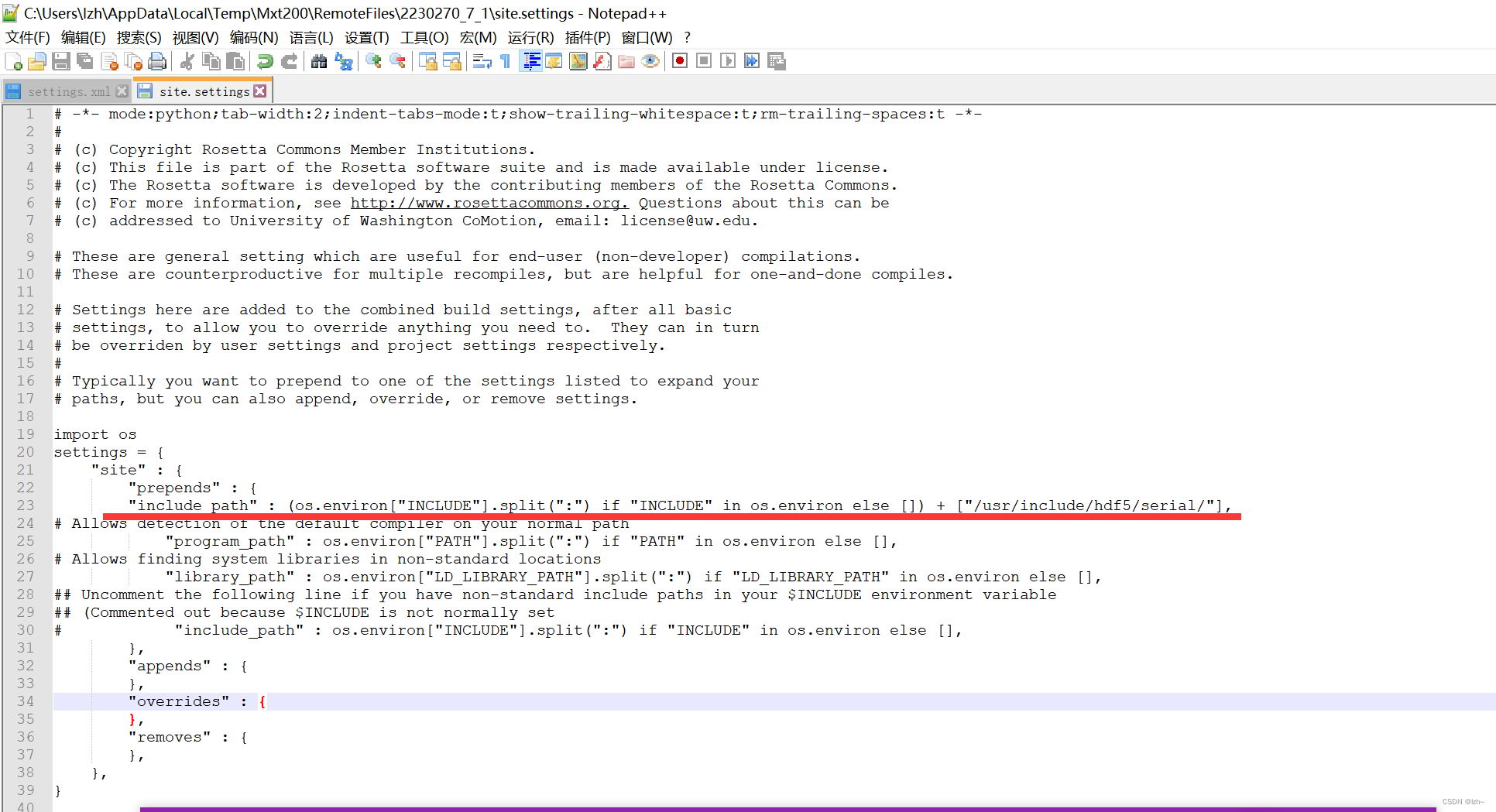Screen dimensions: 1496x812
Task: Zoom in on the text
Action: click(x=373, y=61)
